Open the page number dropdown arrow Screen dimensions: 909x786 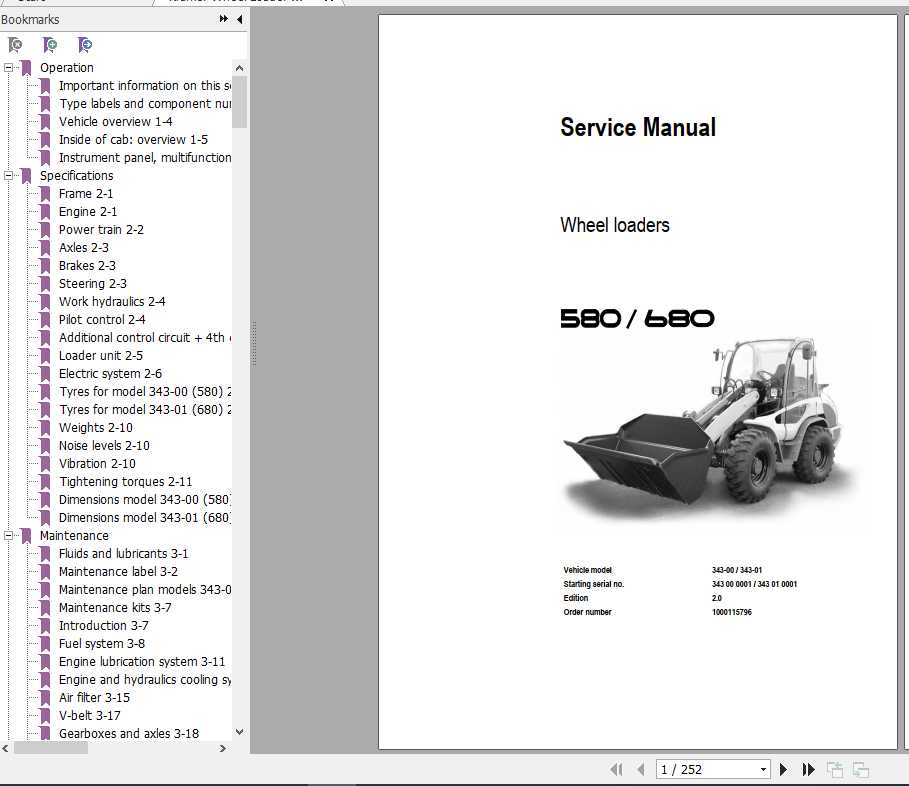point(763,769)
